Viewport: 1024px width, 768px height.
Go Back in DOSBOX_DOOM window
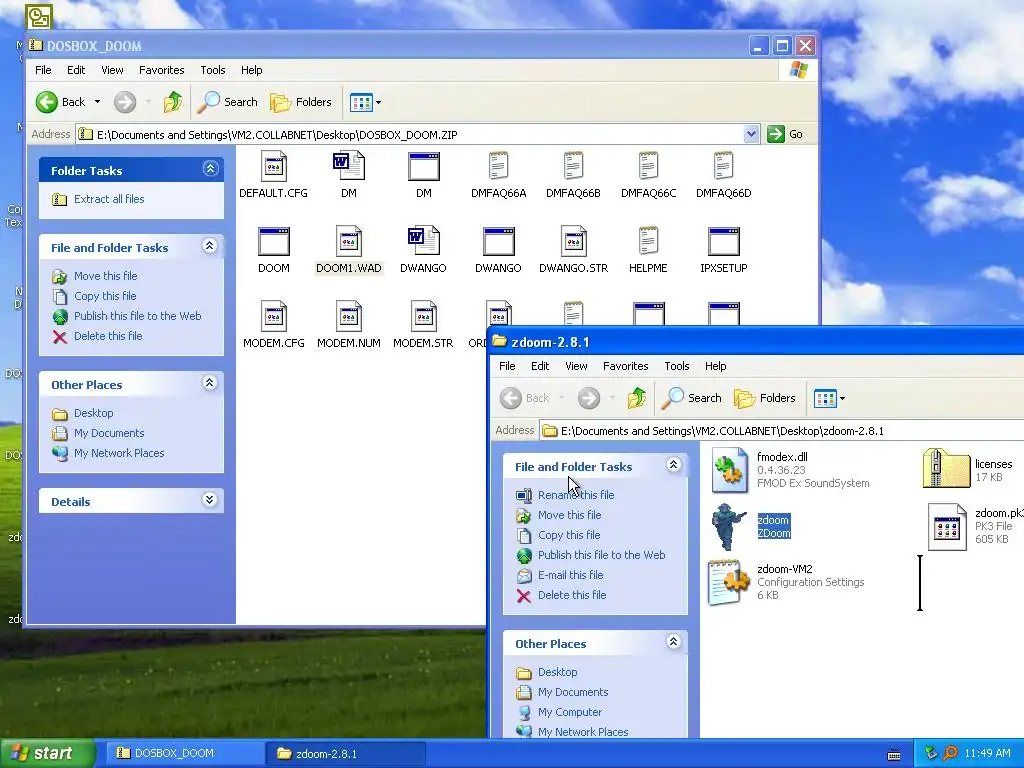click(61, 102)
